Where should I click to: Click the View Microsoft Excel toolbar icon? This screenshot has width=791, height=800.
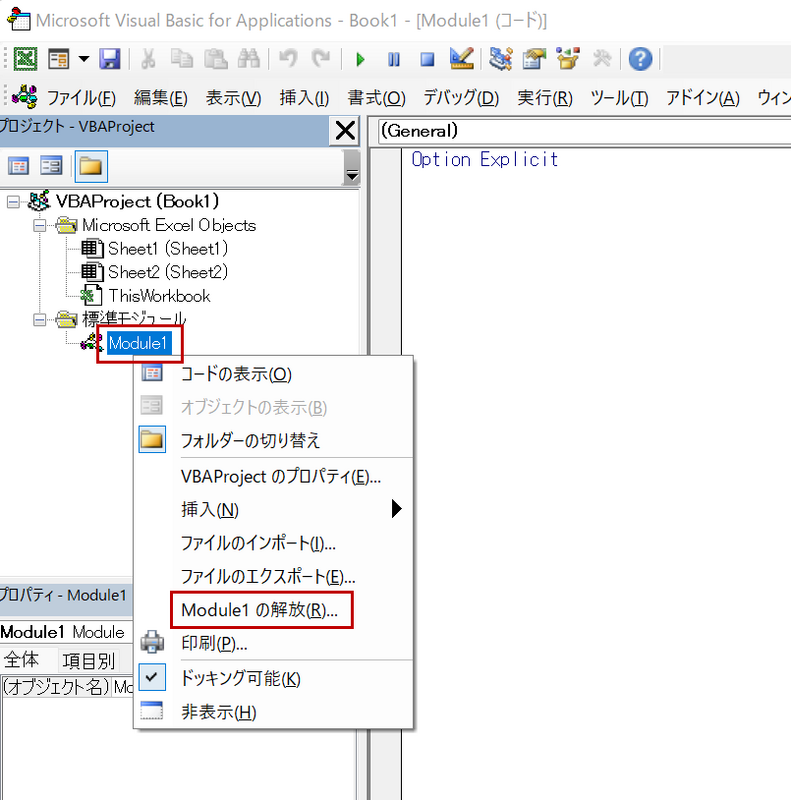(25, 59)
